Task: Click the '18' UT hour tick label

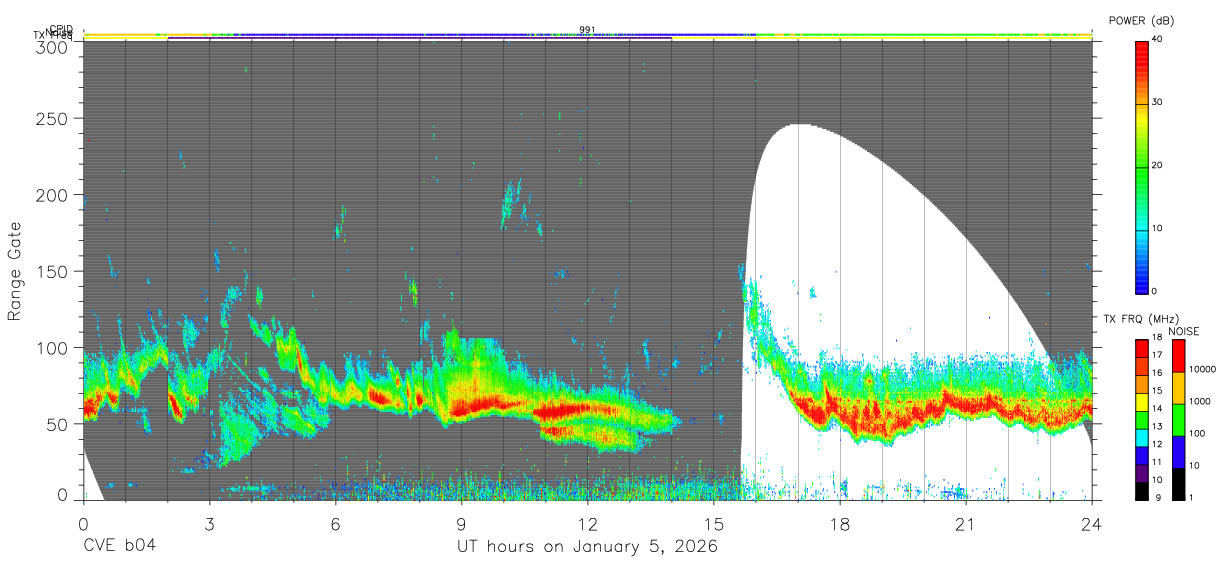Action: coord(840,524)
